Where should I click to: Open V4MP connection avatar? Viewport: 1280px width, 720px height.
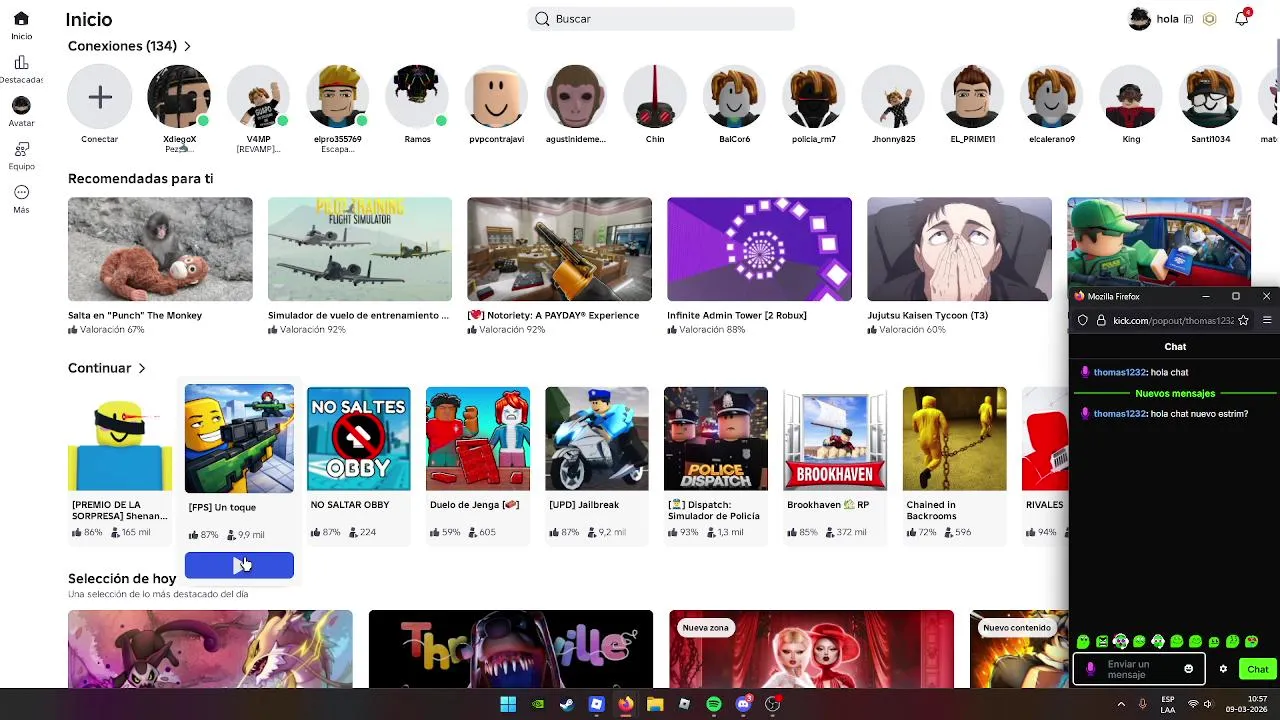tap(258, 97)
